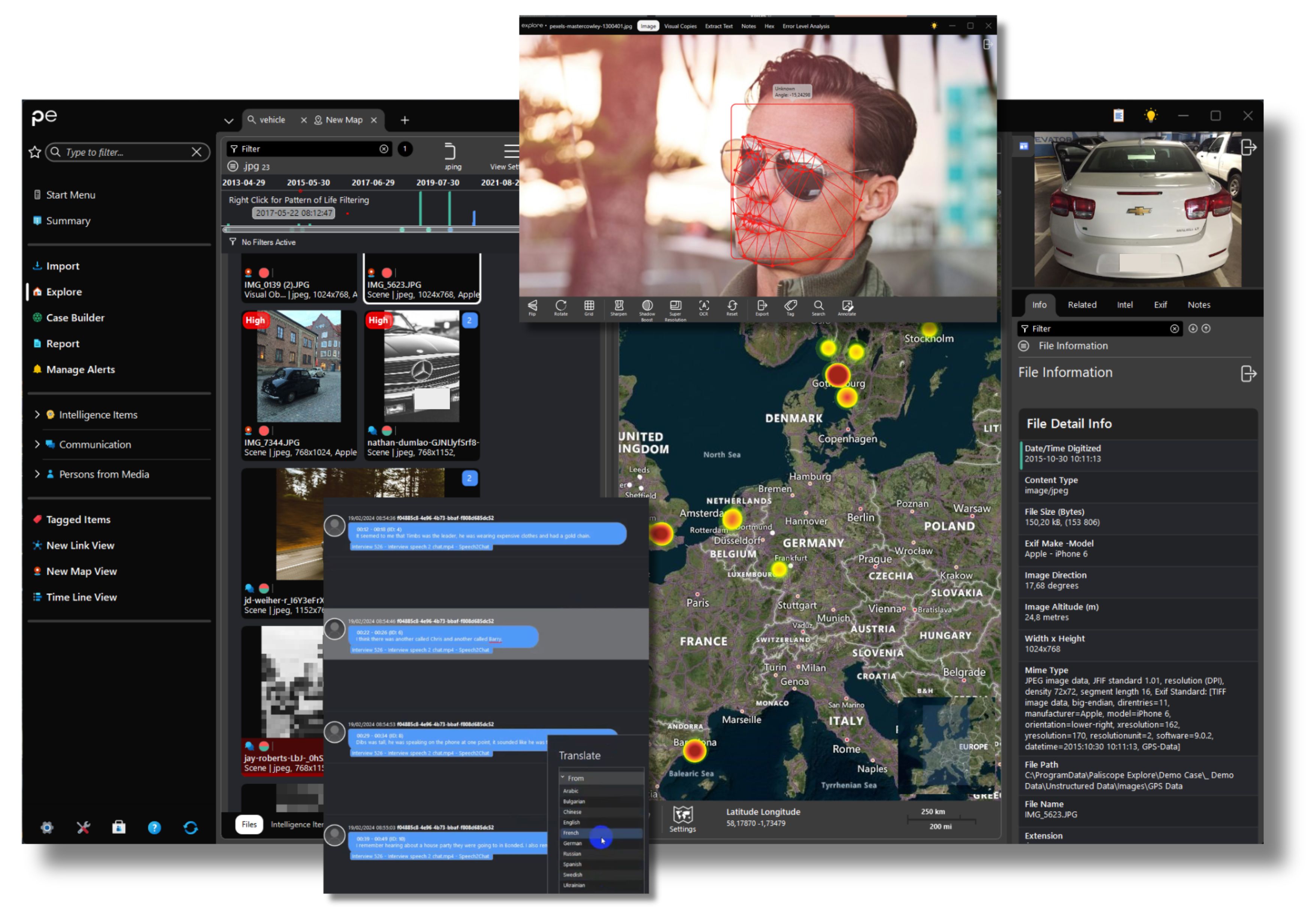This screenshot has height=924, width=1311.
Task: Toggle the .jpg group collapse circle
Action: 233,166
